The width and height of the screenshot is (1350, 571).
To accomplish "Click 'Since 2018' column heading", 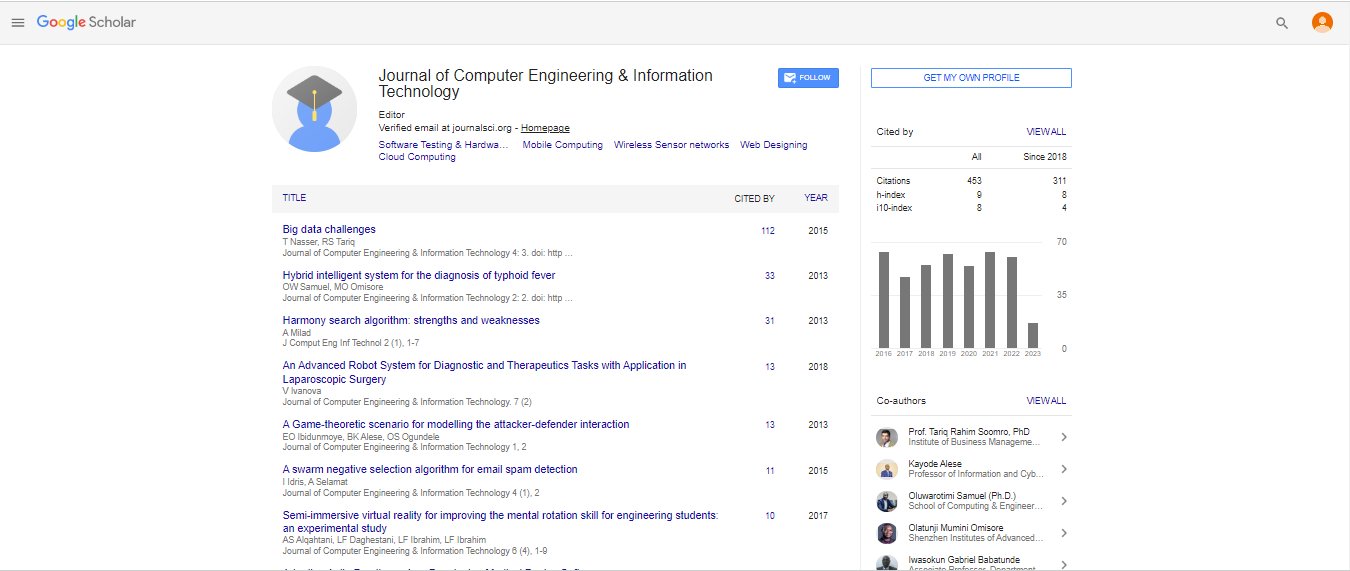I will tap(1045, 157).
